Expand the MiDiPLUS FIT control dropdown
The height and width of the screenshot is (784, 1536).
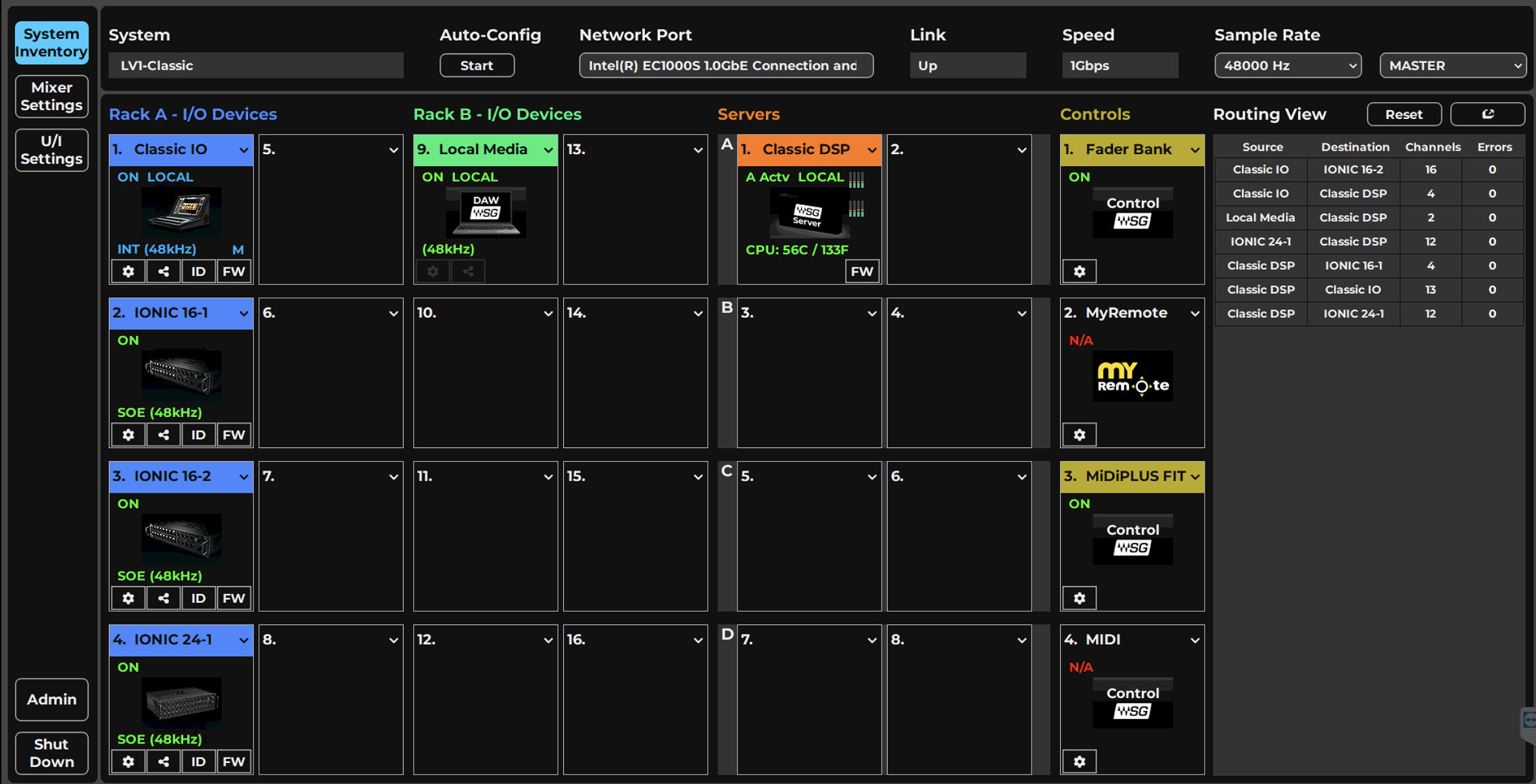click(1195, 477)
